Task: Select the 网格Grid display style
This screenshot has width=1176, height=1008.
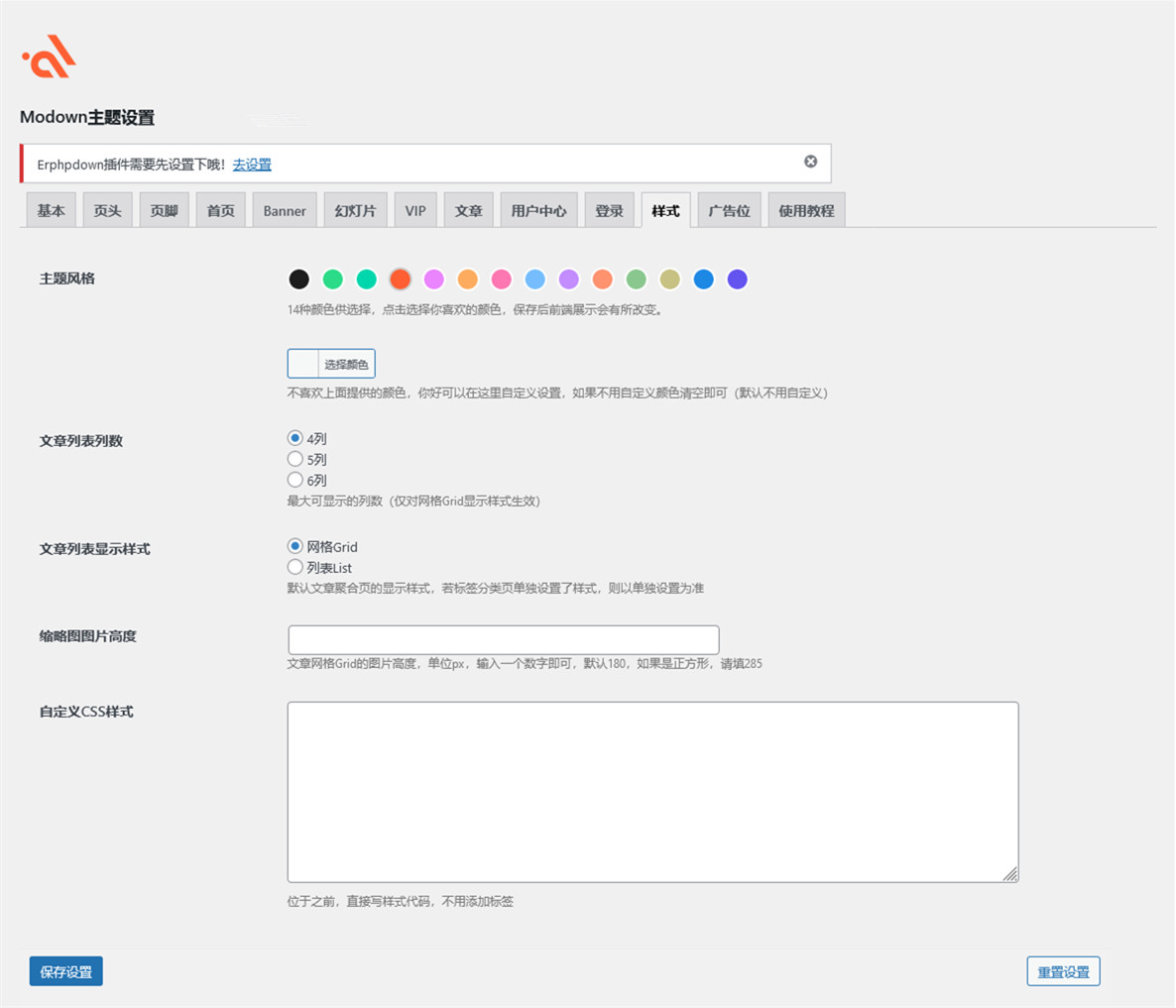Action: click(295, 546)
